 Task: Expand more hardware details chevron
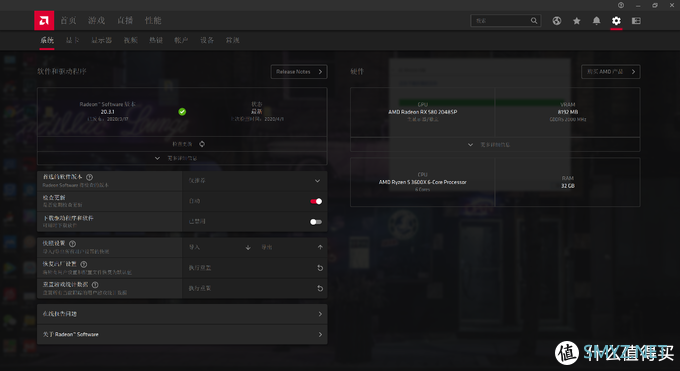[x=471, y=144]
